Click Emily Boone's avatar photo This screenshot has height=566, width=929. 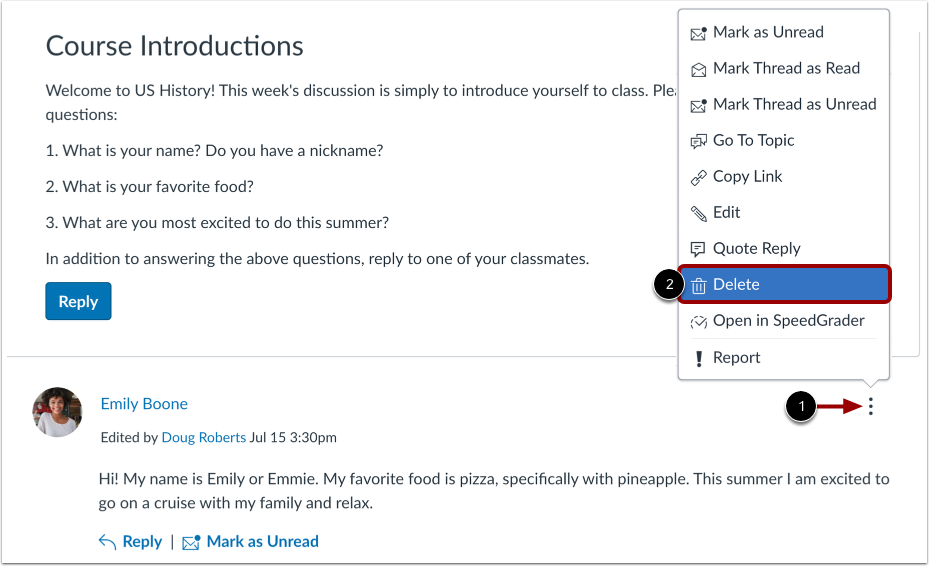(57, 412)
